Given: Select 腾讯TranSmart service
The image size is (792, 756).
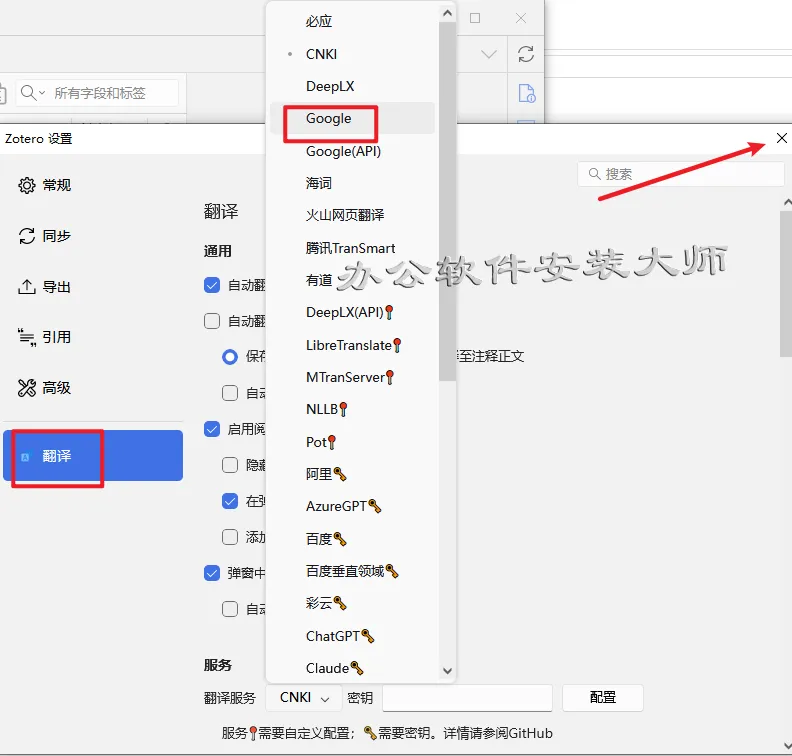Looking at the screenshot, I should click(353, 248).
